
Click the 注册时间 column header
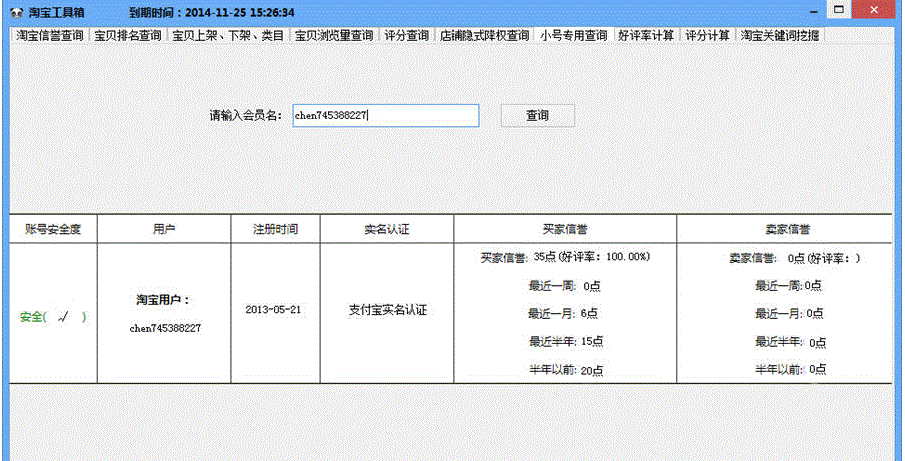pyautogui.click(x=275, y=229)
